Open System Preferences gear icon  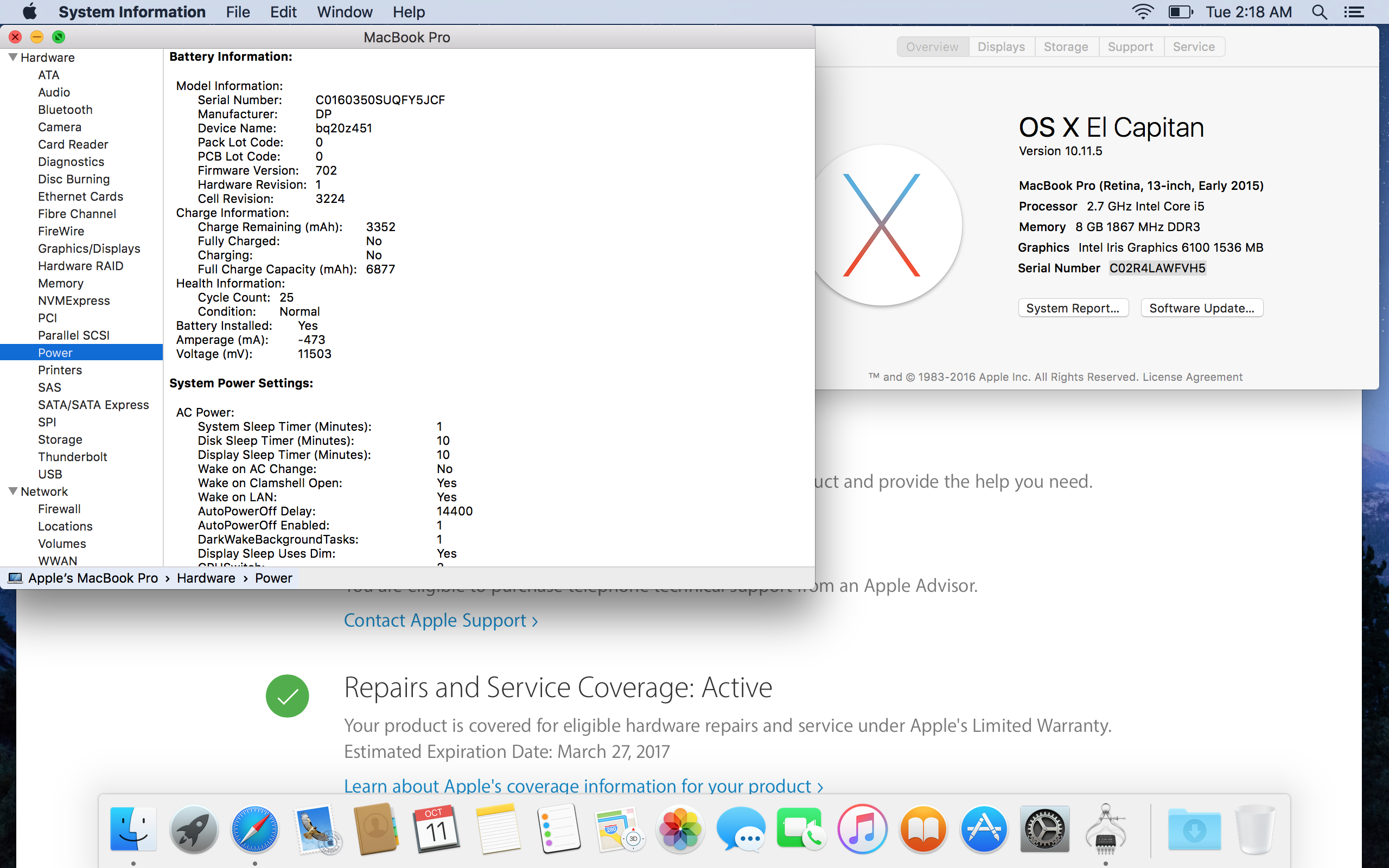pos(1044,829)
